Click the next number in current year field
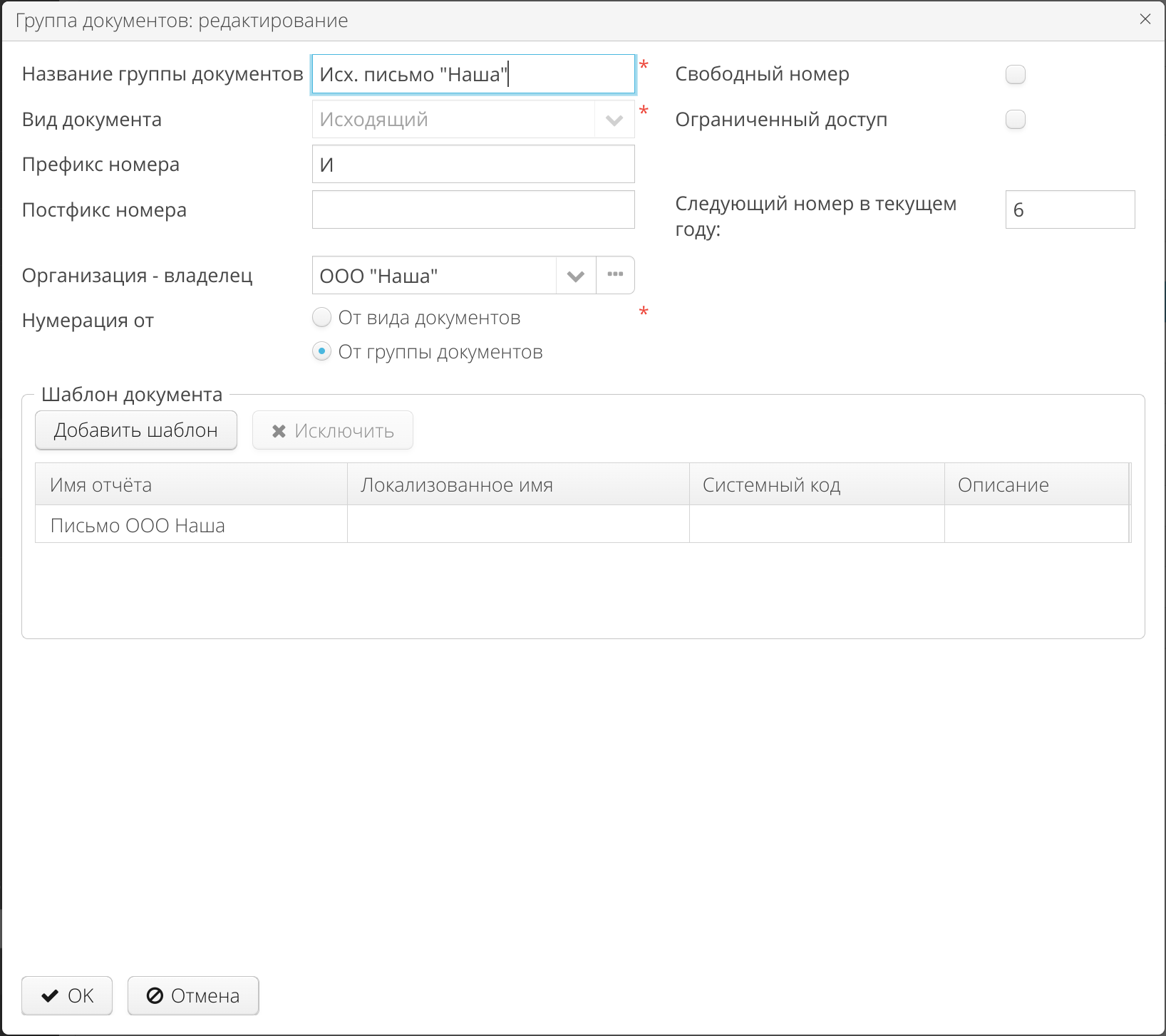Viewport: 1166px width, 1036px height. 1069,209
